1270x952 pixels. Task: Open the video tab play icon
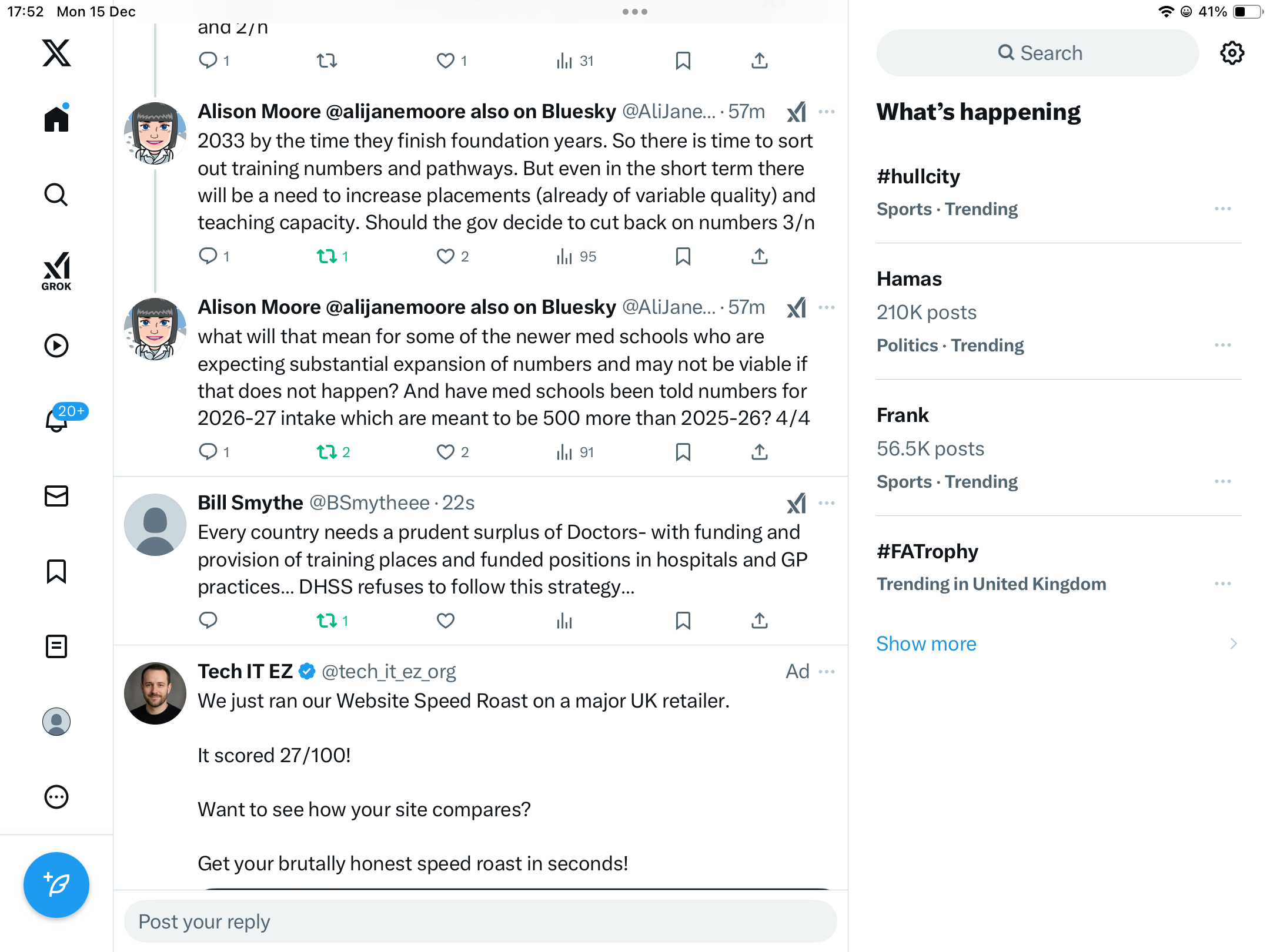tap(56, 346)
